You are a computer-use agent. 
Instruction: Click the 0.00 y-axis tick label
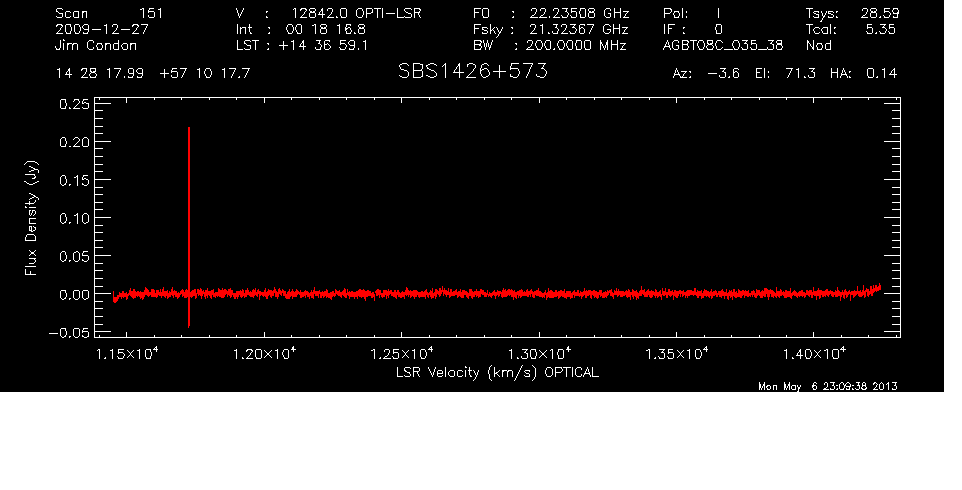(74, 295)
